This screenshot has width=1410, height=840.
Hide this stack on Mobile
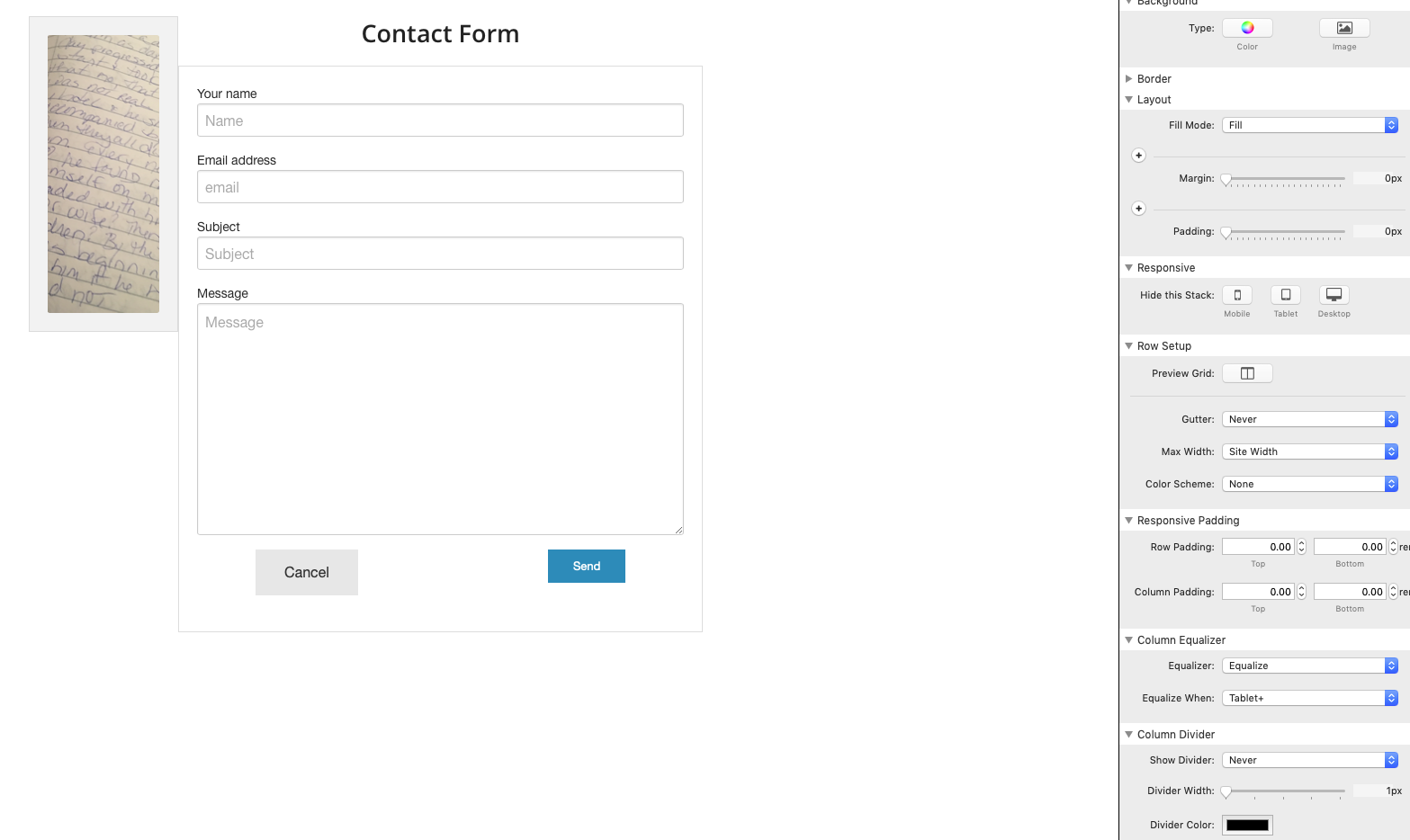[x=1237, y=295]
